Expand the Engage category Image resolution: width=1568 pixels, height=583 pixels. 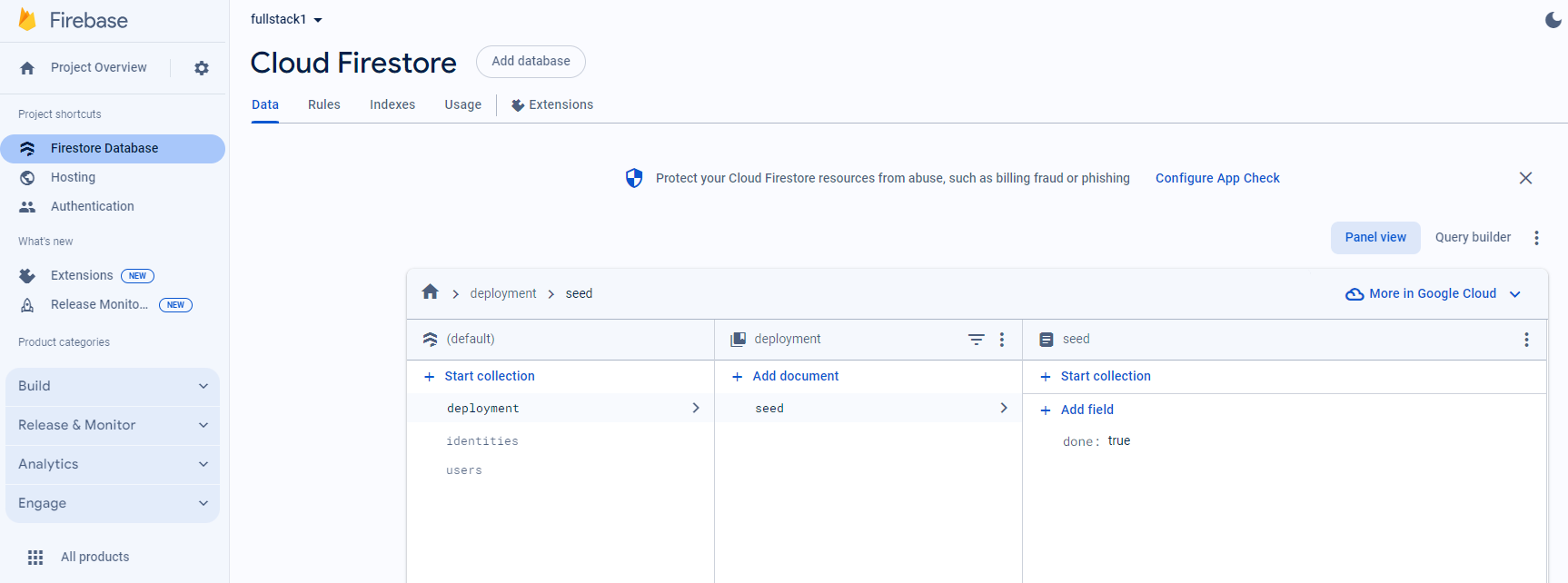113,504
